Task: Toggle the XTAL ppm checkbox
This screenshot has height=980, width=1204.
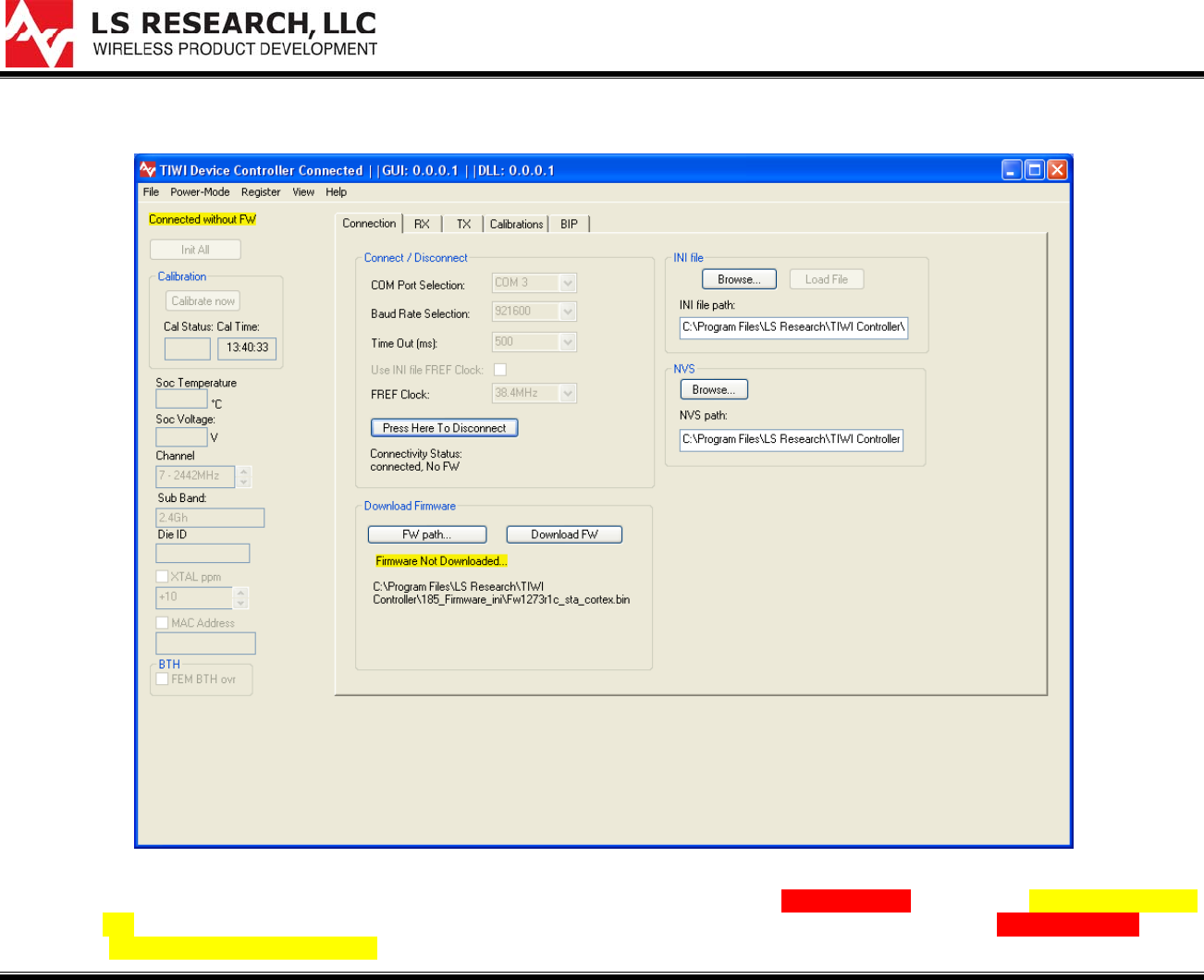Action: tap(162, 577)
